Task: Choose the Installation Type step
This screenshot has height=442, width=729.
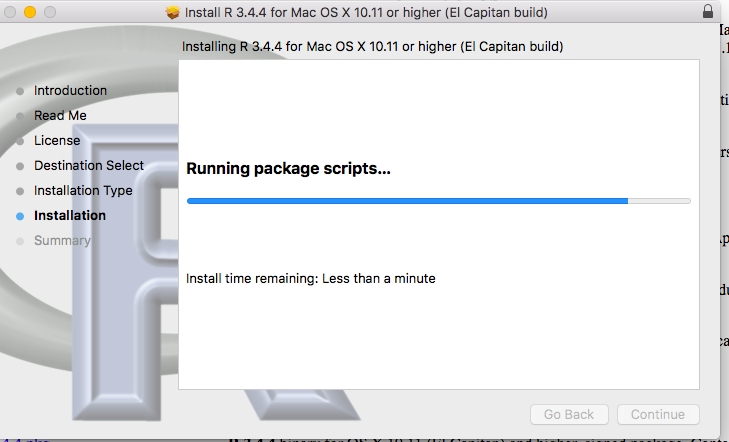Action: click(x=83, y=191)
